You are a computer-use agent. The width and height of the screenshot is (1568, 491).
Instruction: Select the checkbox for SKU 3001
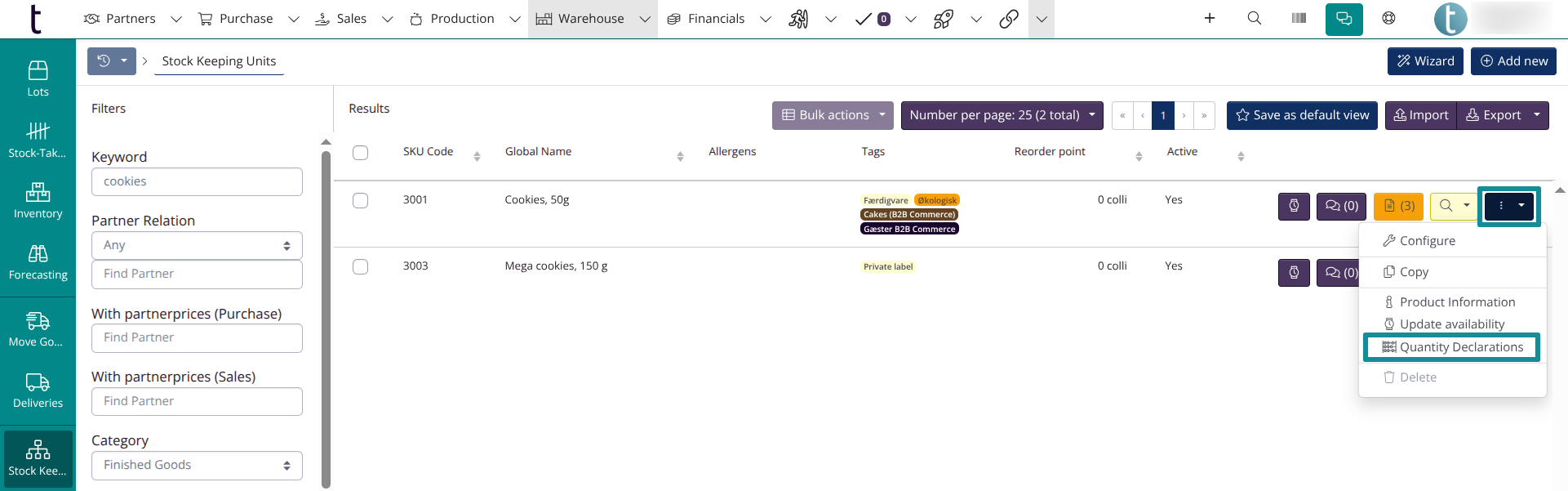(x=360, y=200)
